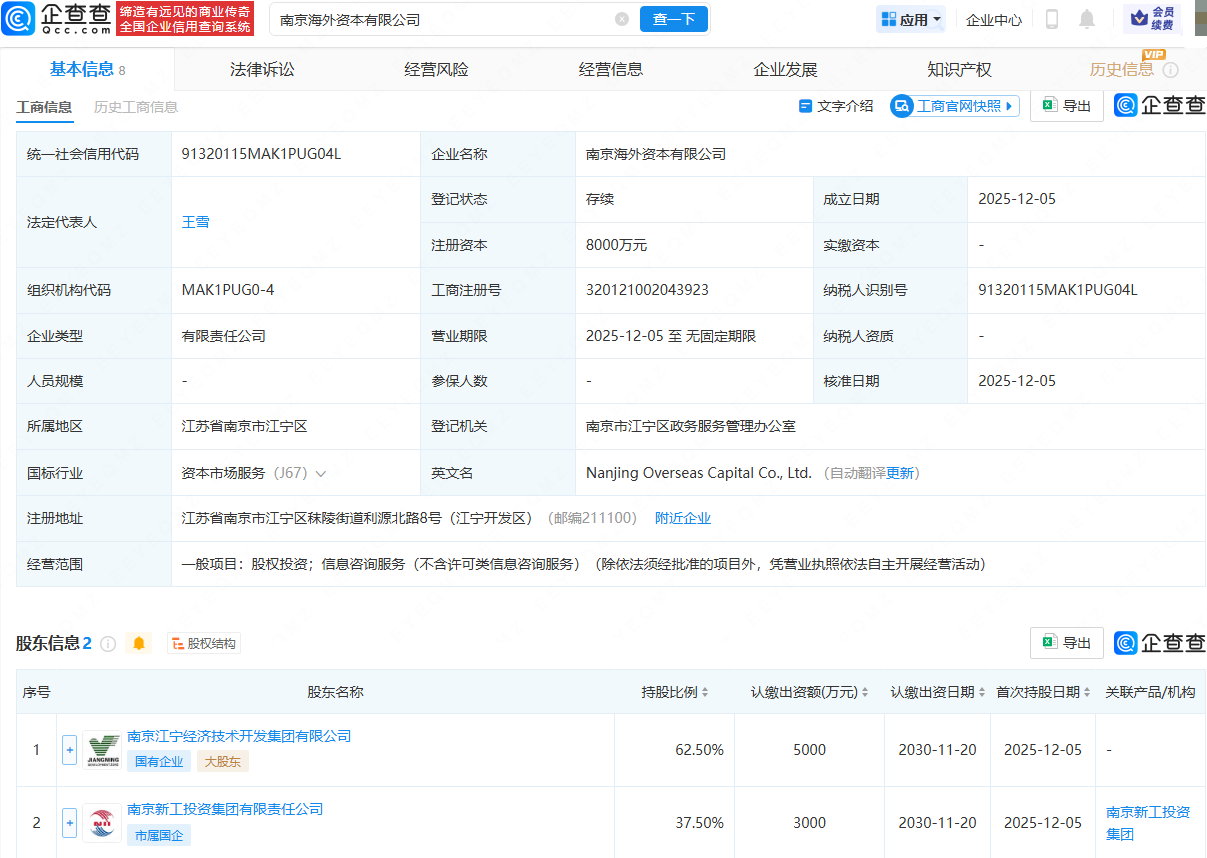
Task: Click 导出 export button in 工商信息 section
Action: (x=1066, y=106)
